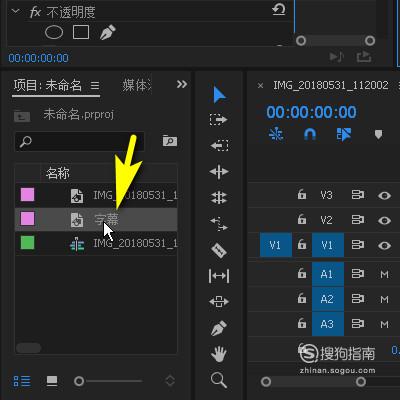The image size is (400, 400).
Task: Toggle V1 track targeting
Action: tap(328, 245)
